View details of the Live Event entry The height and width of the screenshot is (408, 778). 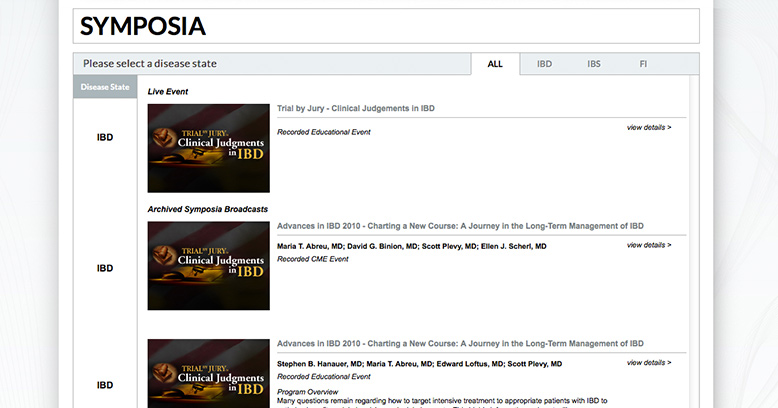(648, 128)
